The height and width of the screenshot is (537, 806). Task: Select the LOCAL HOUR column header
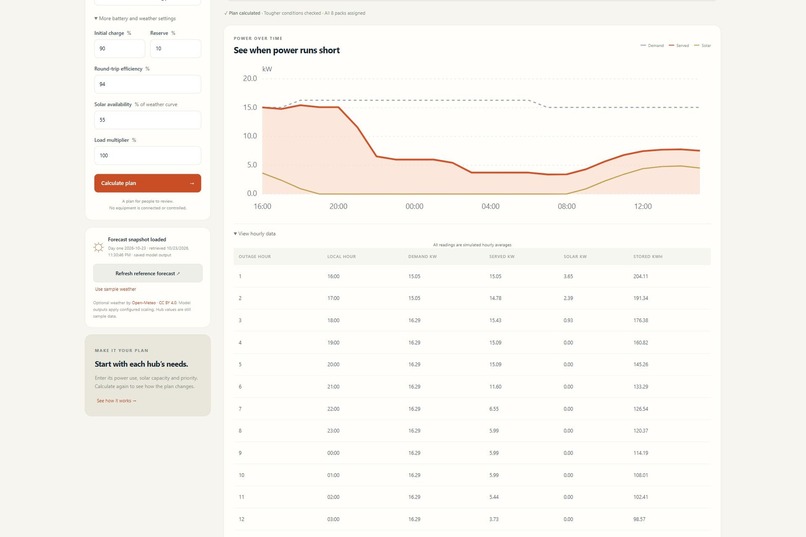coord(341,256)
